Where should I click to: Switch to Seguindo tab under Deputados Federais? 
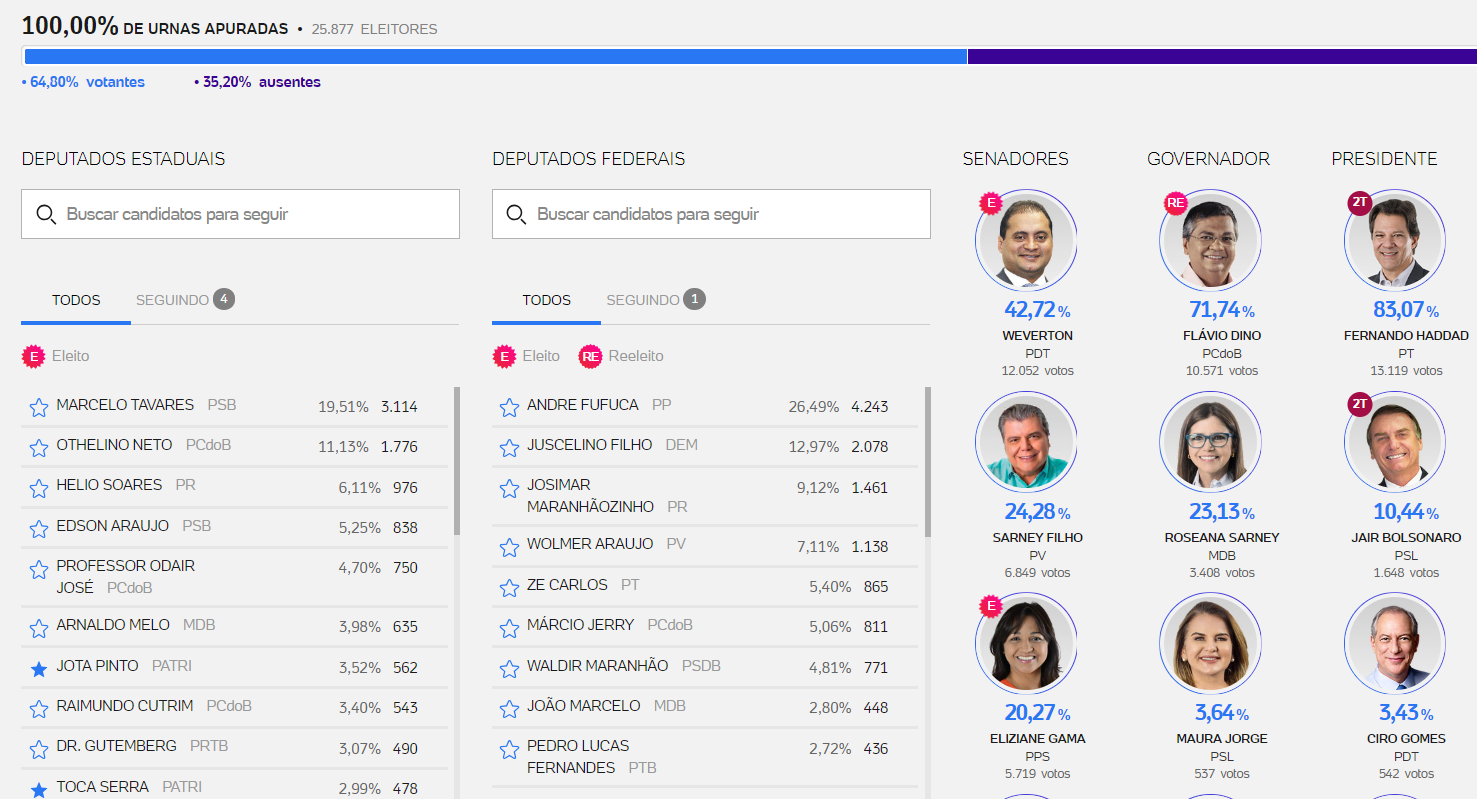click(655, 300)
